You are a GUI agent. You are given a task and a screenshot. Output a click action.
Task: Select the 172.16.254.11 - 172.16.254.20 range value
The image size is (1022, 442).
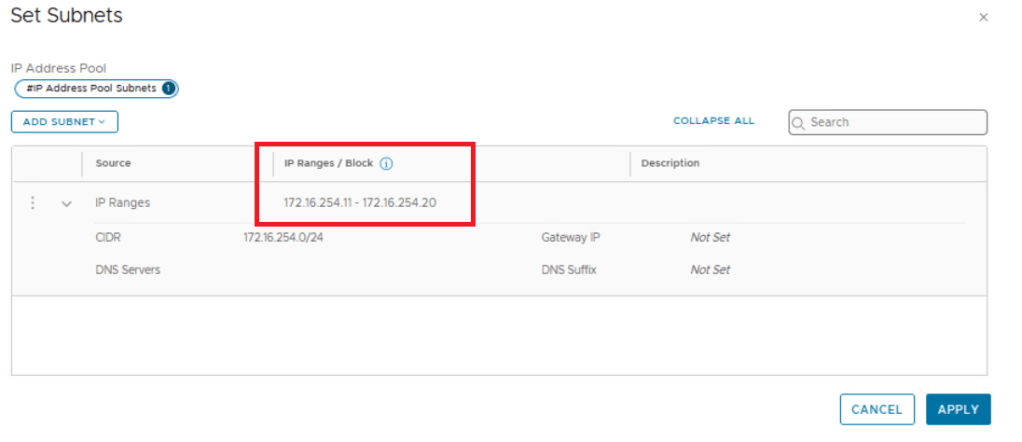point(360,203)
